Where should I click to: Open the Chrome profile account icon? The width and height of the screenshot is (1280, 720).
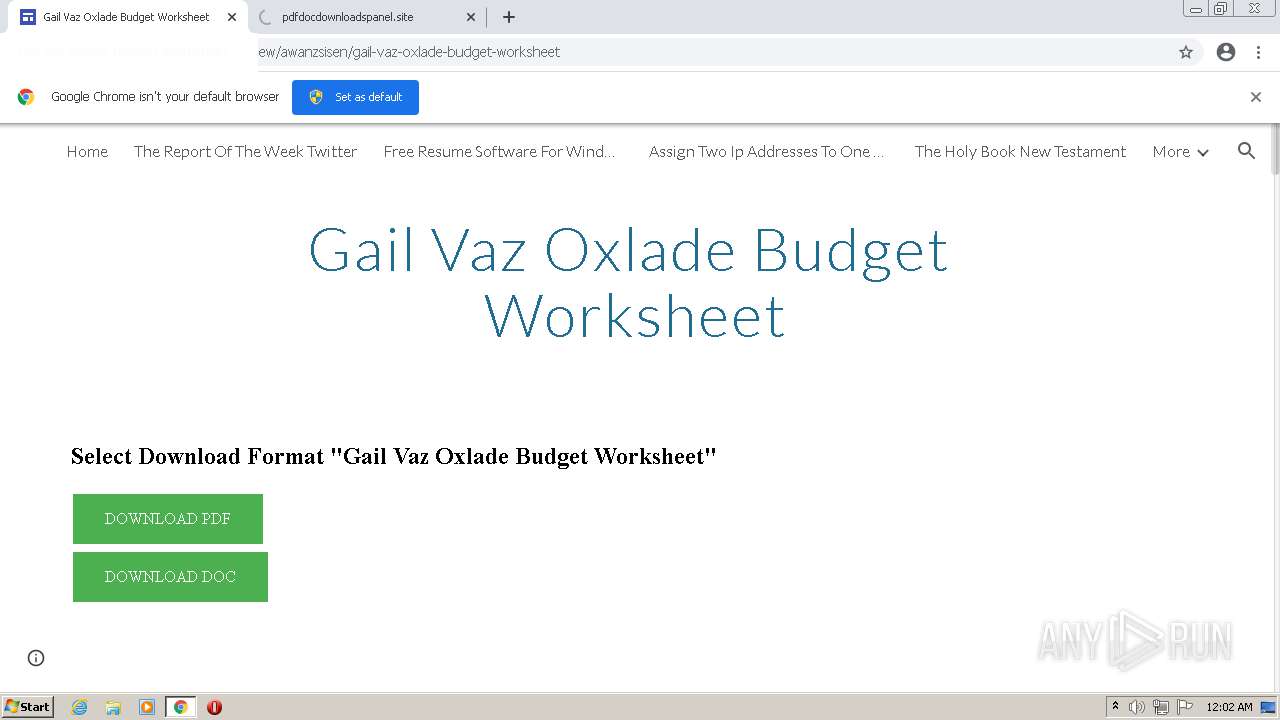point(1226,52)
